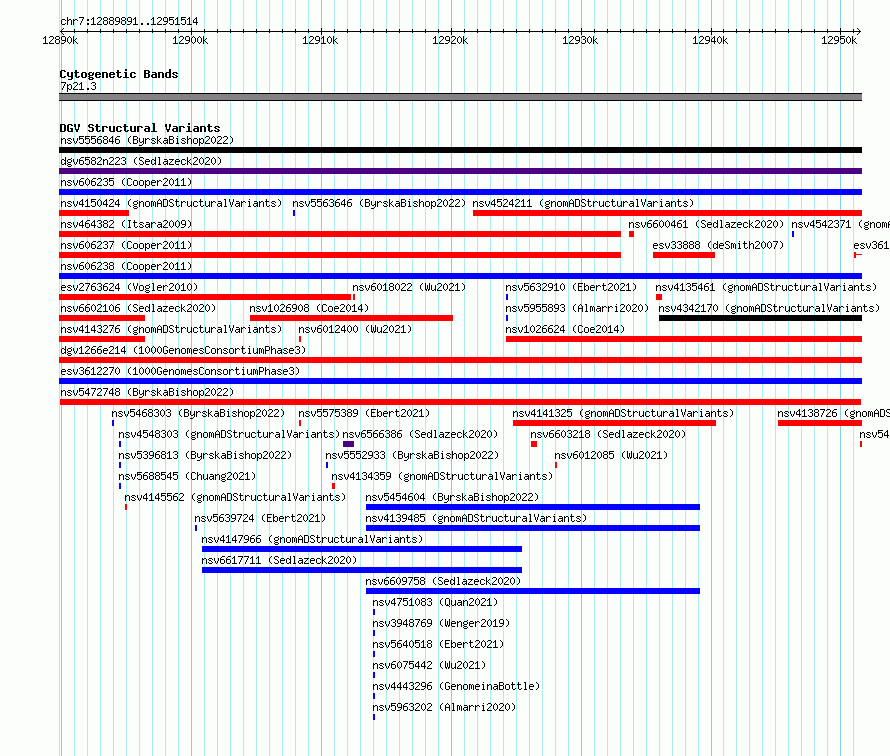Click nsv606237 (Cooper2011) label
This screenshot has height=756, width=890.
pos(126,245)
